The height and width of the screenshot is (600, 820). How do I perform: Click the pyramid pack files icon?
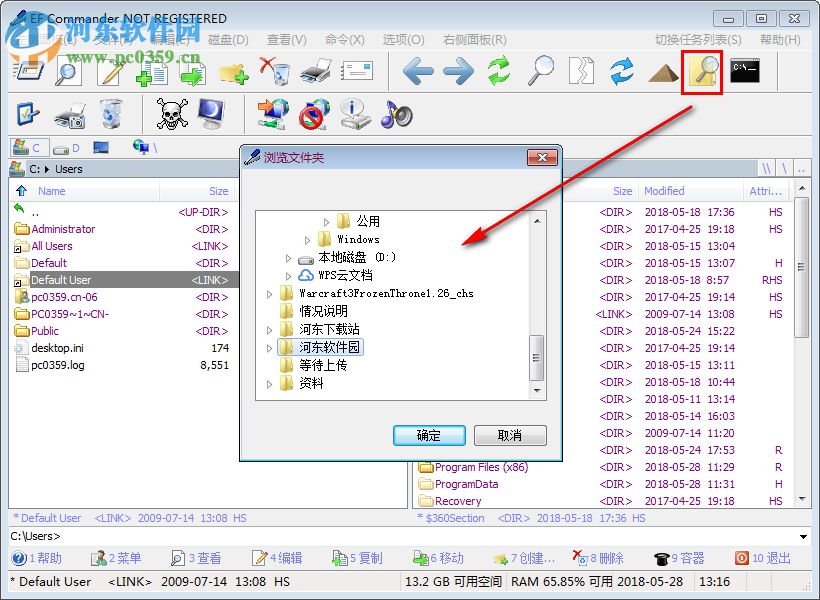click(x=661, y=72)
